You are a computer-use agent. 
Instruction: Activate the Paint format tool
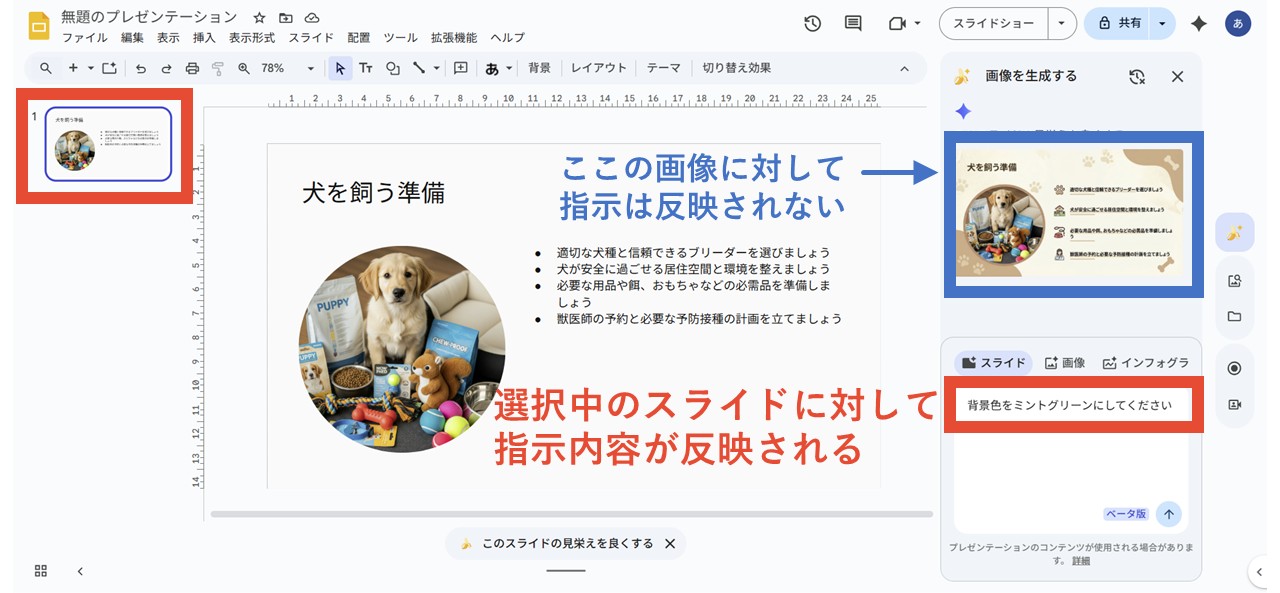click(217, 68)
